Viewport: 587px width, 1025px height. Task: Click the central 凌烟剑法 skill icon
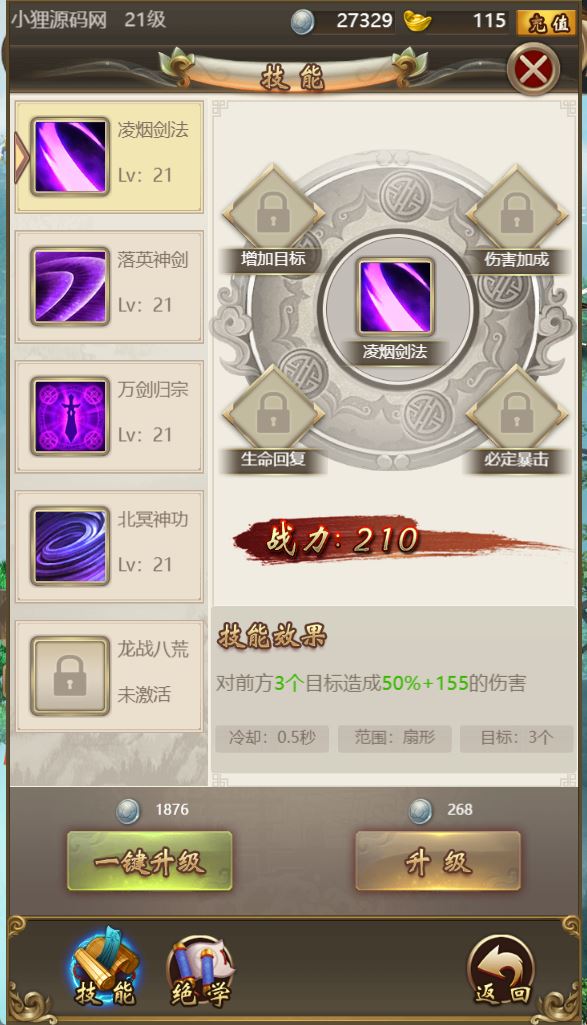pos(395,297)
